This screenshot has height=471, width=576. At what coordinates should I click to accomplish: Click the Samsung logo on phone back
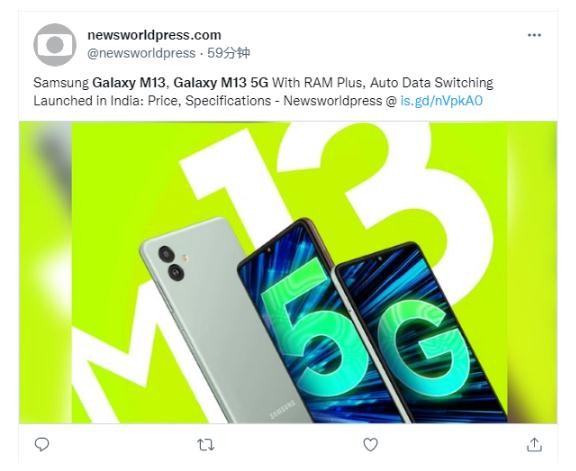283,410
